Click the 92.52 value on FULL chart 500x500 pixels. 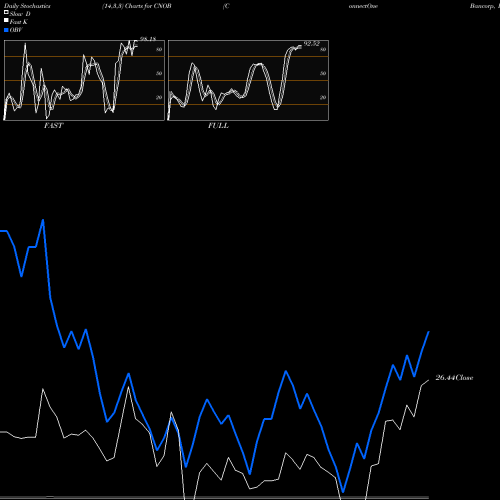point(312,44)
